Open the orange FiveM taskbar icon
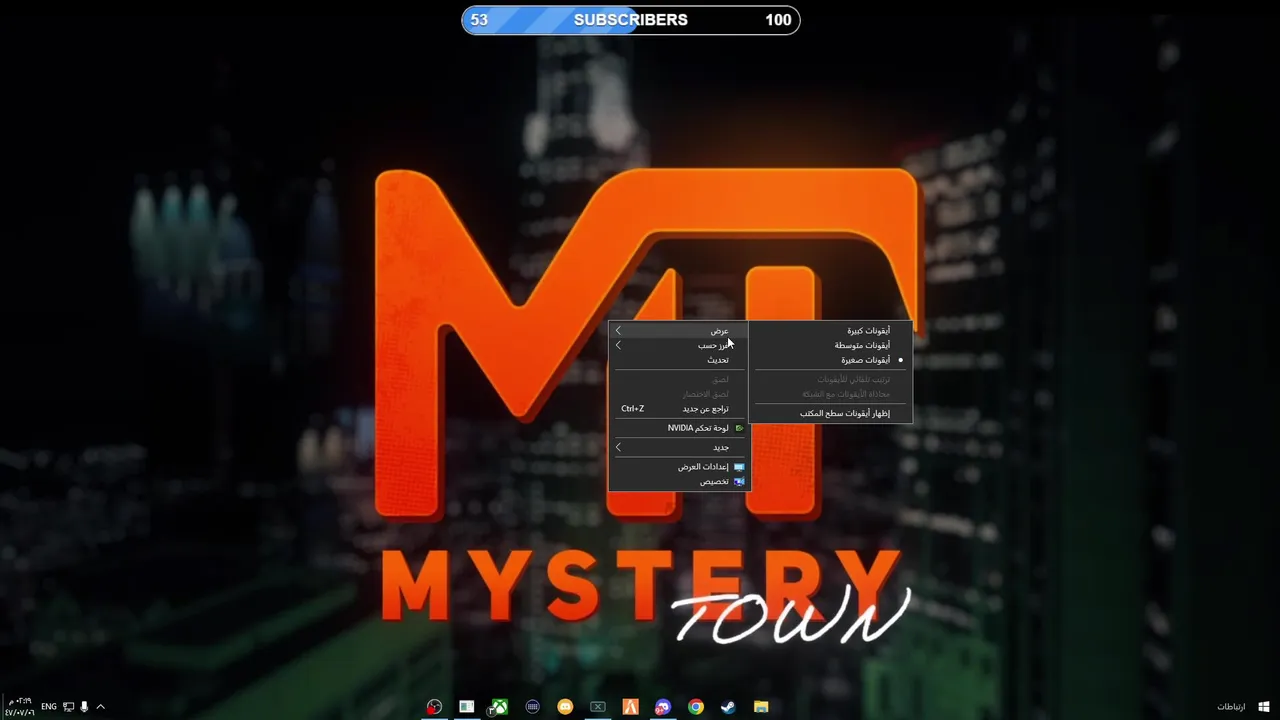 click(x=630, y=707)
